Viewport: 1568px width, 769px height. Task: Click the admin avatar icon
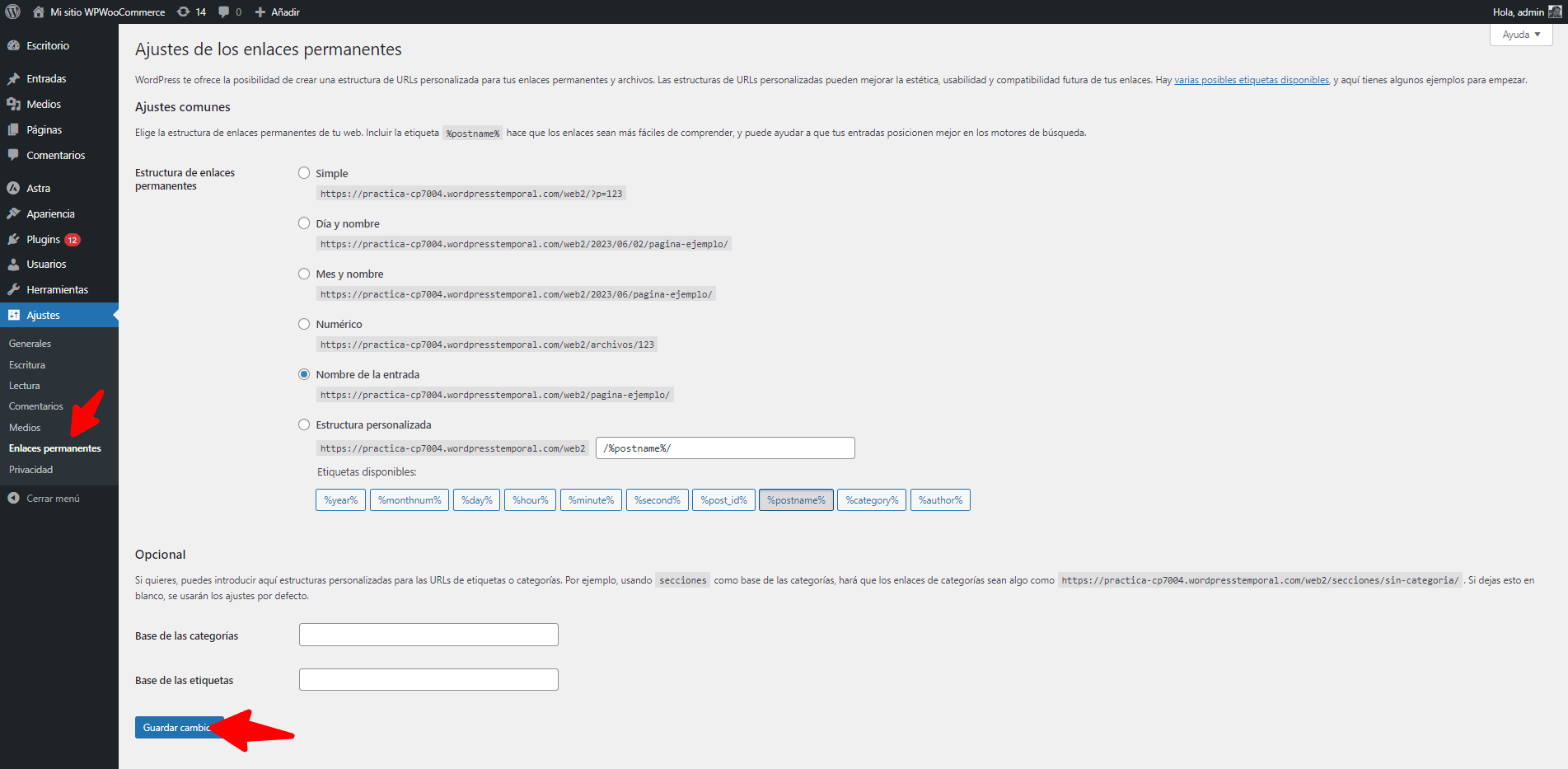[x=1555, y=12]
